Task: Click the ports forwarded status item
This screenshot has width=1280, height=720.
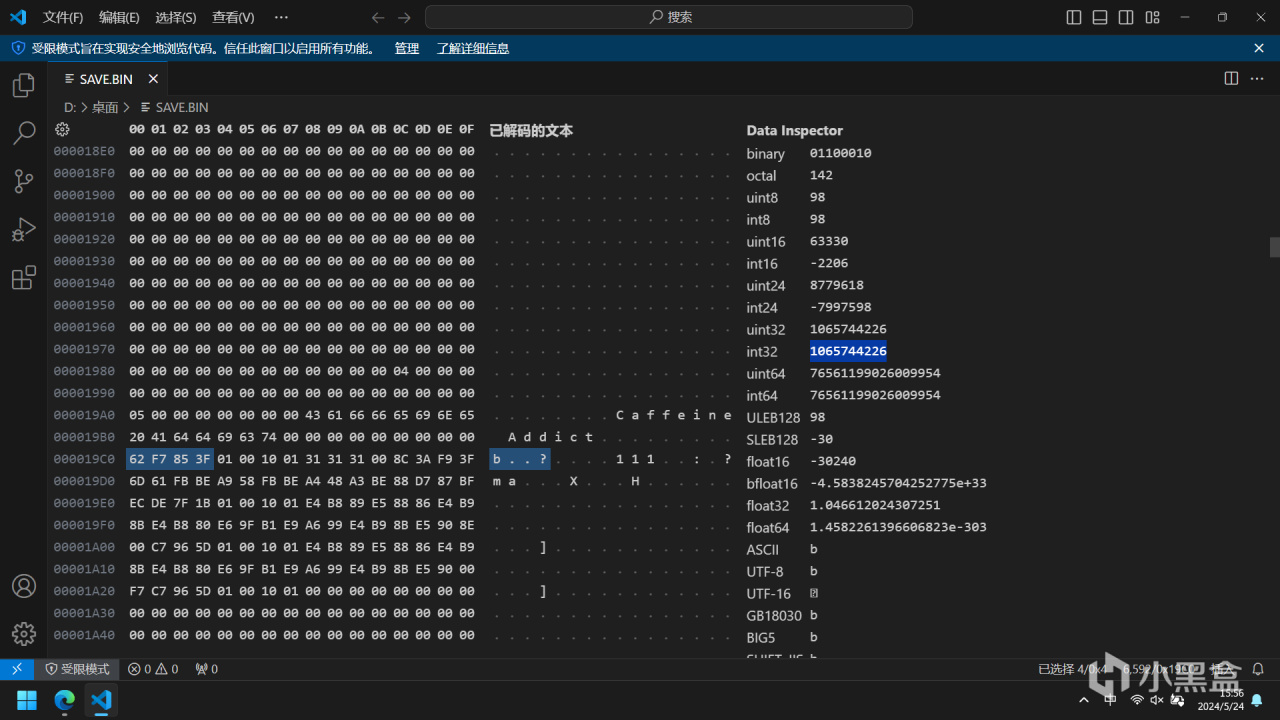Action: pos(206,669)
